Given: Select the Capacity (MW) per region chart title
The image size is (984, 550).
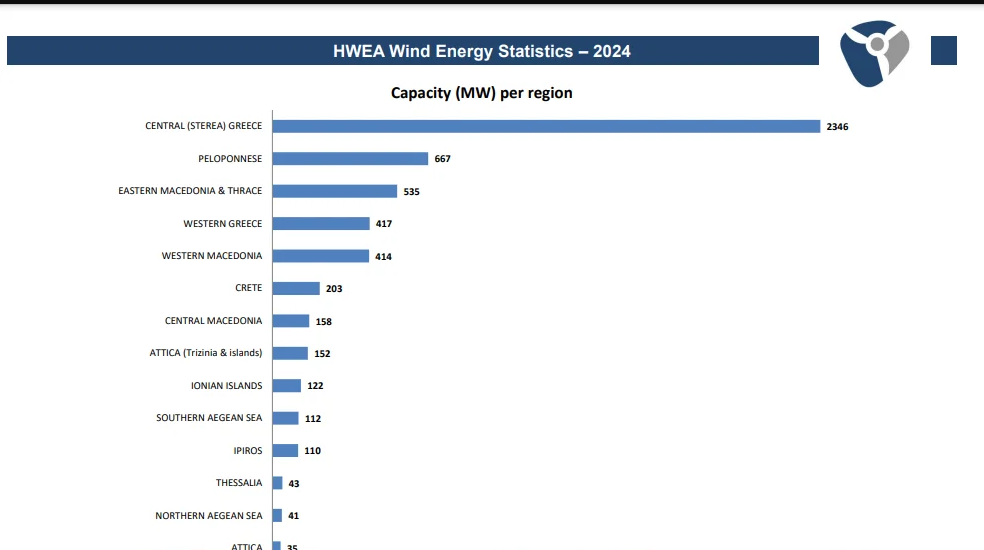Looking at the screenshot, I should [x=481, y=93].
